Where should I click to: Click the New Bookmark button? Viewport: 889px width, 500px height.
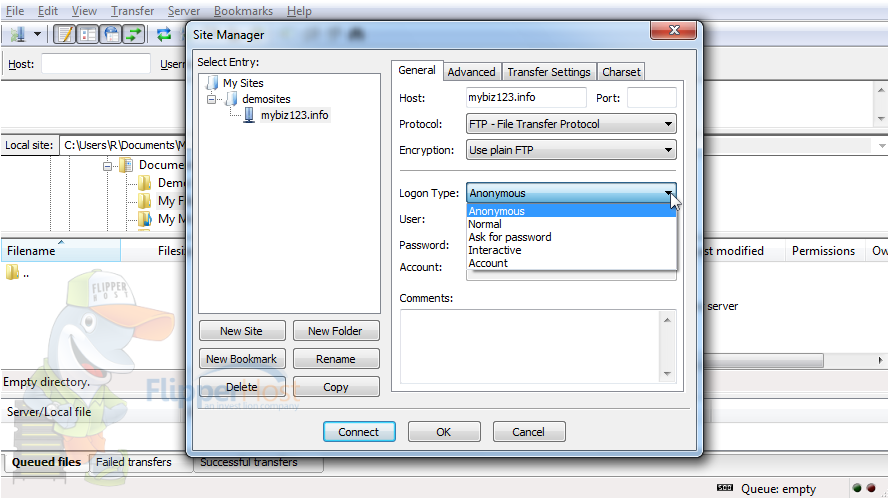(x=242, y=359)
